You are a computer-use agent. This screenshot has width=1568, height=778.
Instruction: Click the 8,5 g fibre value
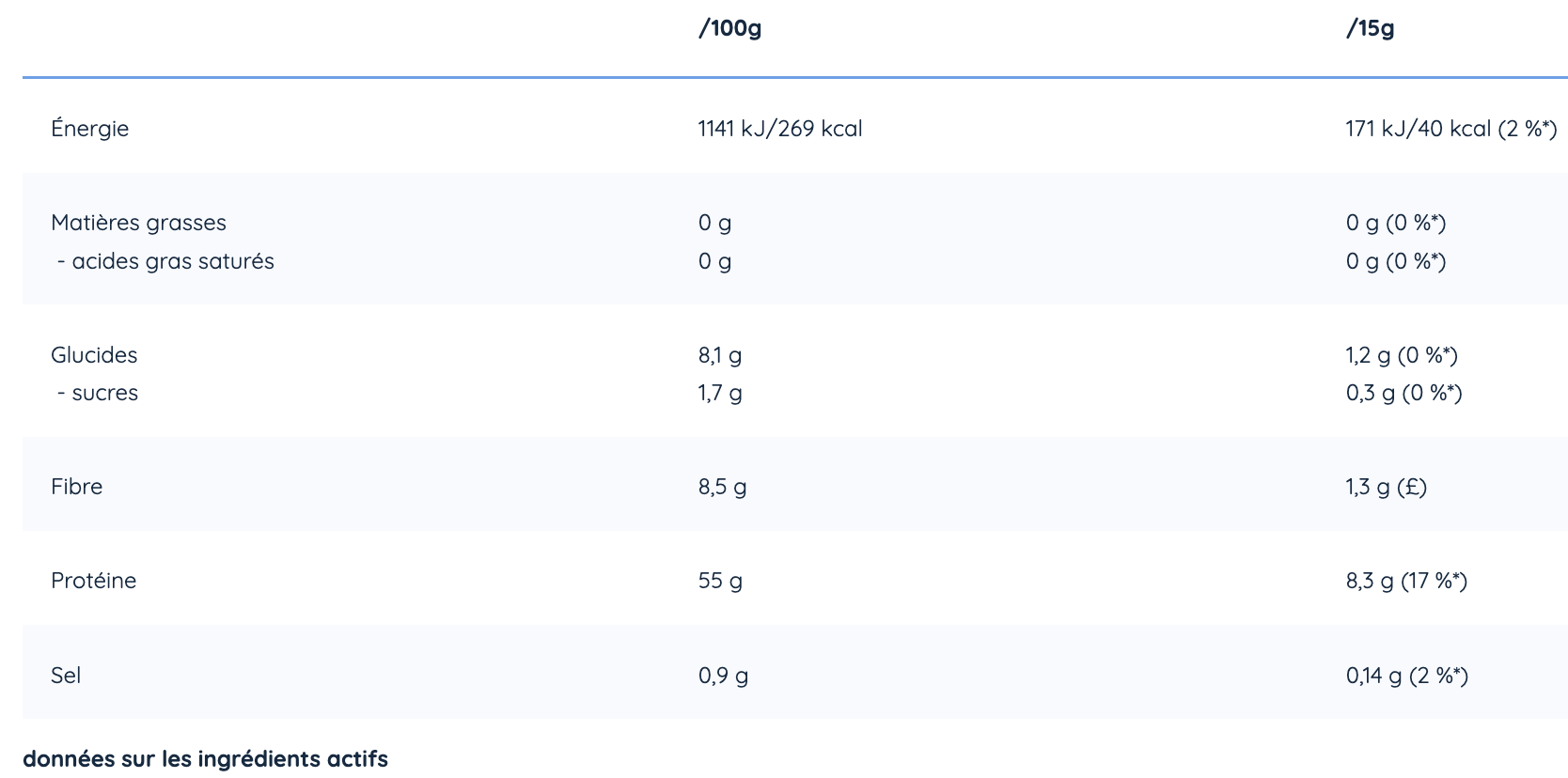pos(722,487)
